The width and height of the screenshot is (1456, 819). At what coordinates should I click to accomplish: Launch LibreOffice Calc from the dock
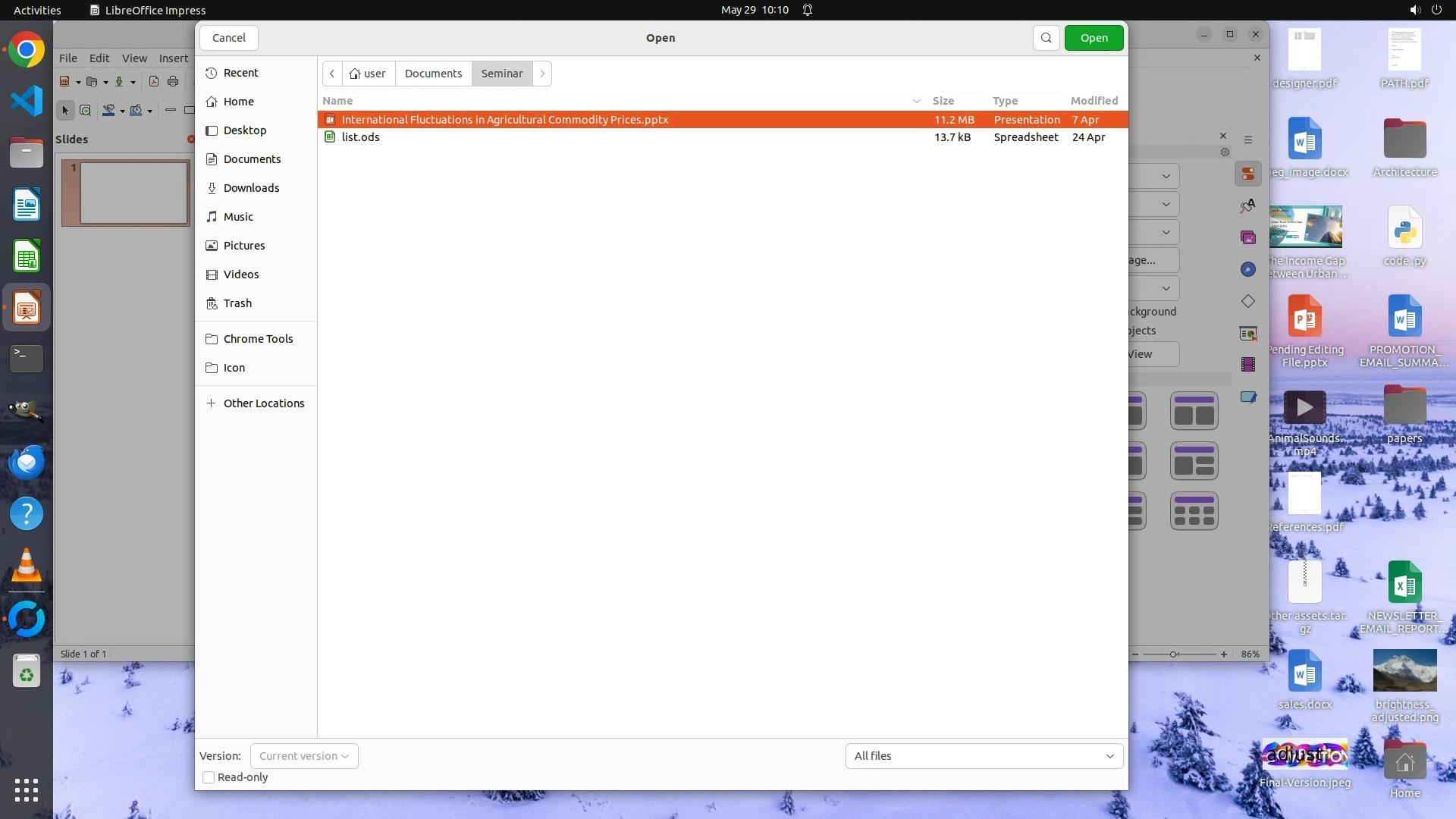(x=27, y=257)
